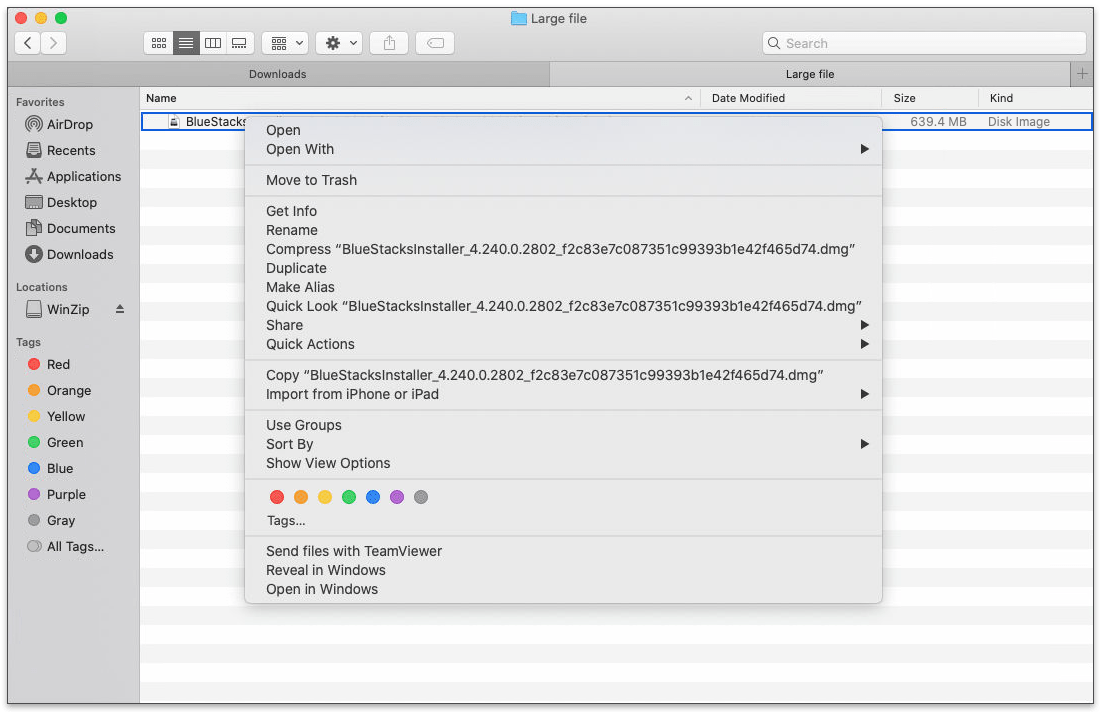Open Desktop in the sidebar
This screenshot has height=712, width=1102.
coord(61,202)
